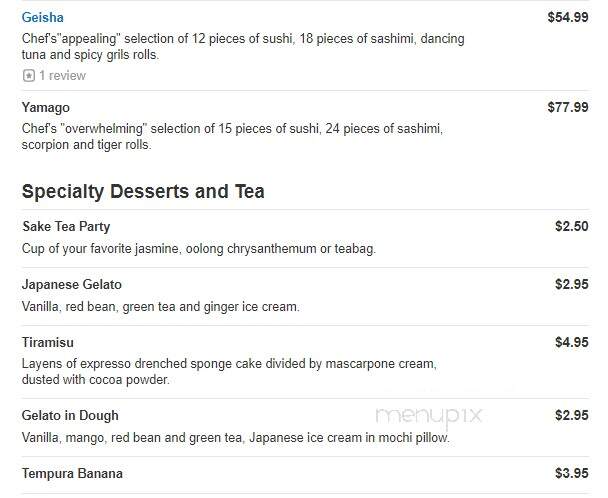
Task: Click the menupix watermark logo
Action: 429,416
